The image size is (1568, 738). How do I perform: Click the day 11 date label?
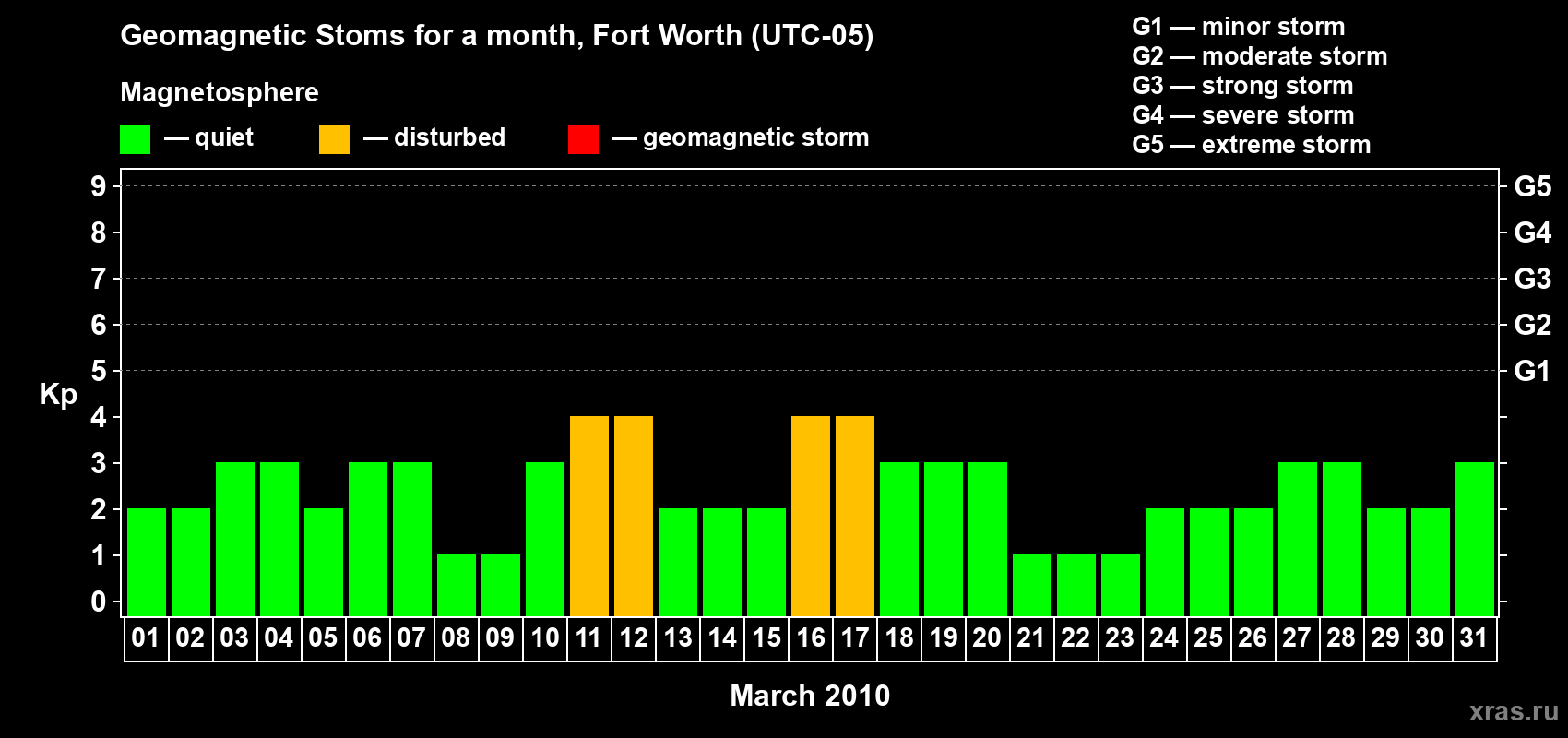click(588, 637)
